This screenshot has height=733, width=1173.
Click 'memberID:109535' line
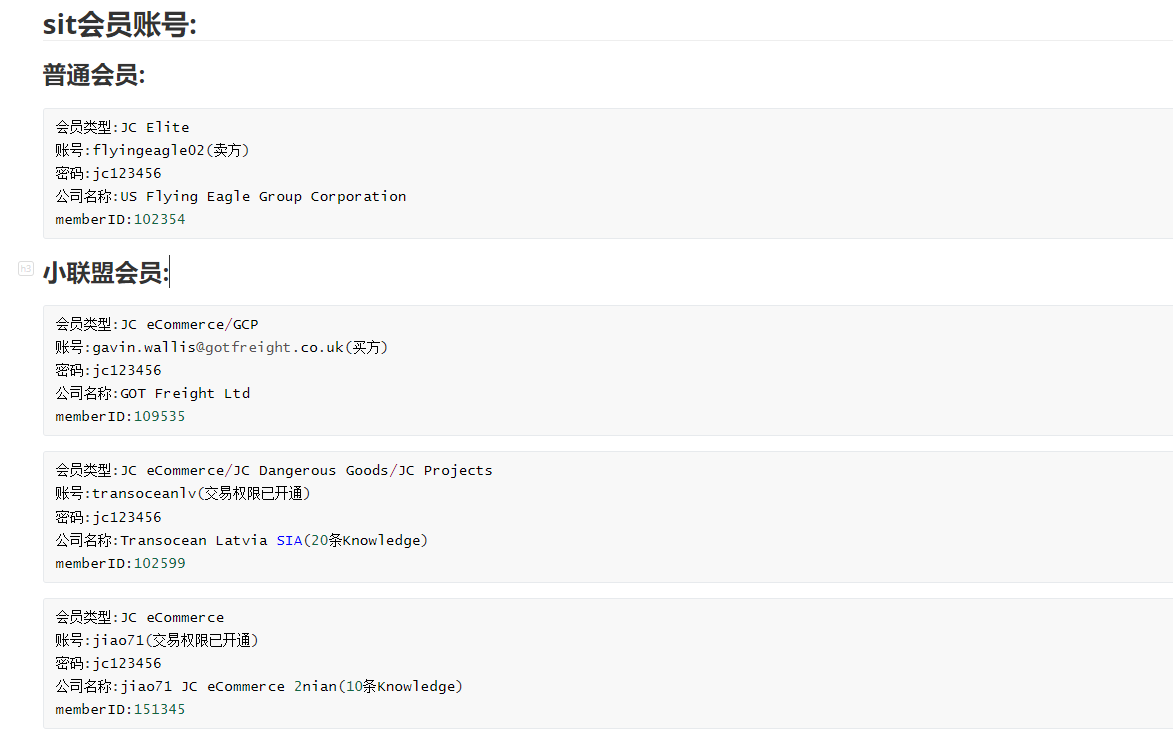(x=120, y=417)
